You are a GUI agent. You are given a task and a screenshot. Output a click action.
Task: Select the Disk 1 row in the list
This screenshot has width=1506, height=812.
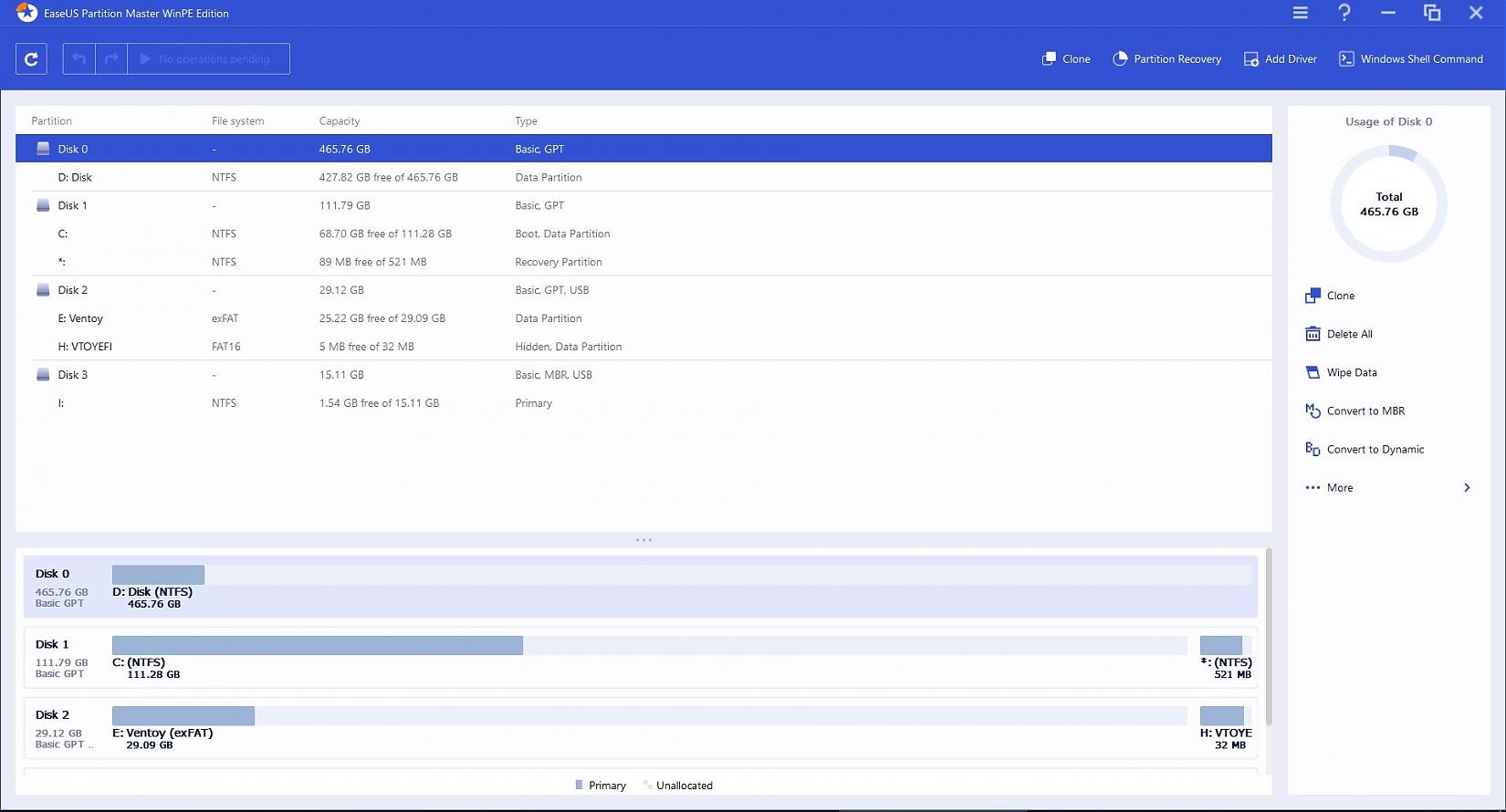click(x=643, y=205)
